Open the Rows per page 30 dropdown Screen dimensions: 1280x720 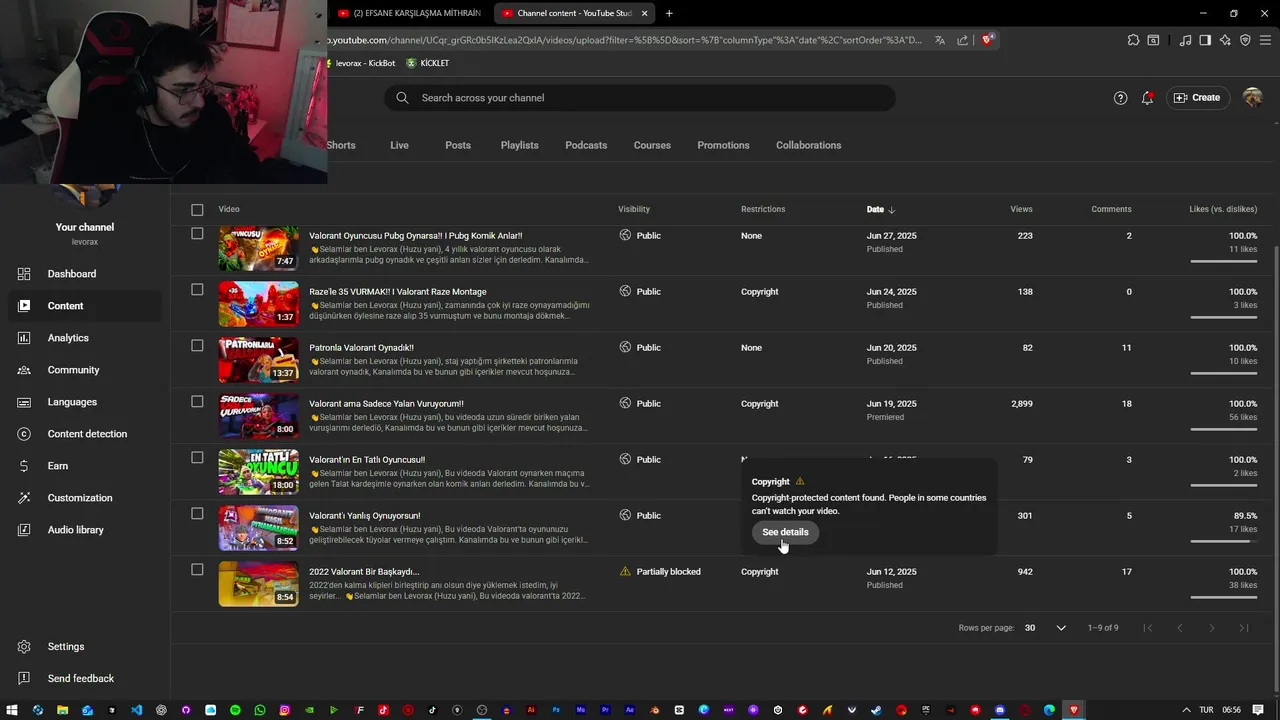tap(1045, 628)
